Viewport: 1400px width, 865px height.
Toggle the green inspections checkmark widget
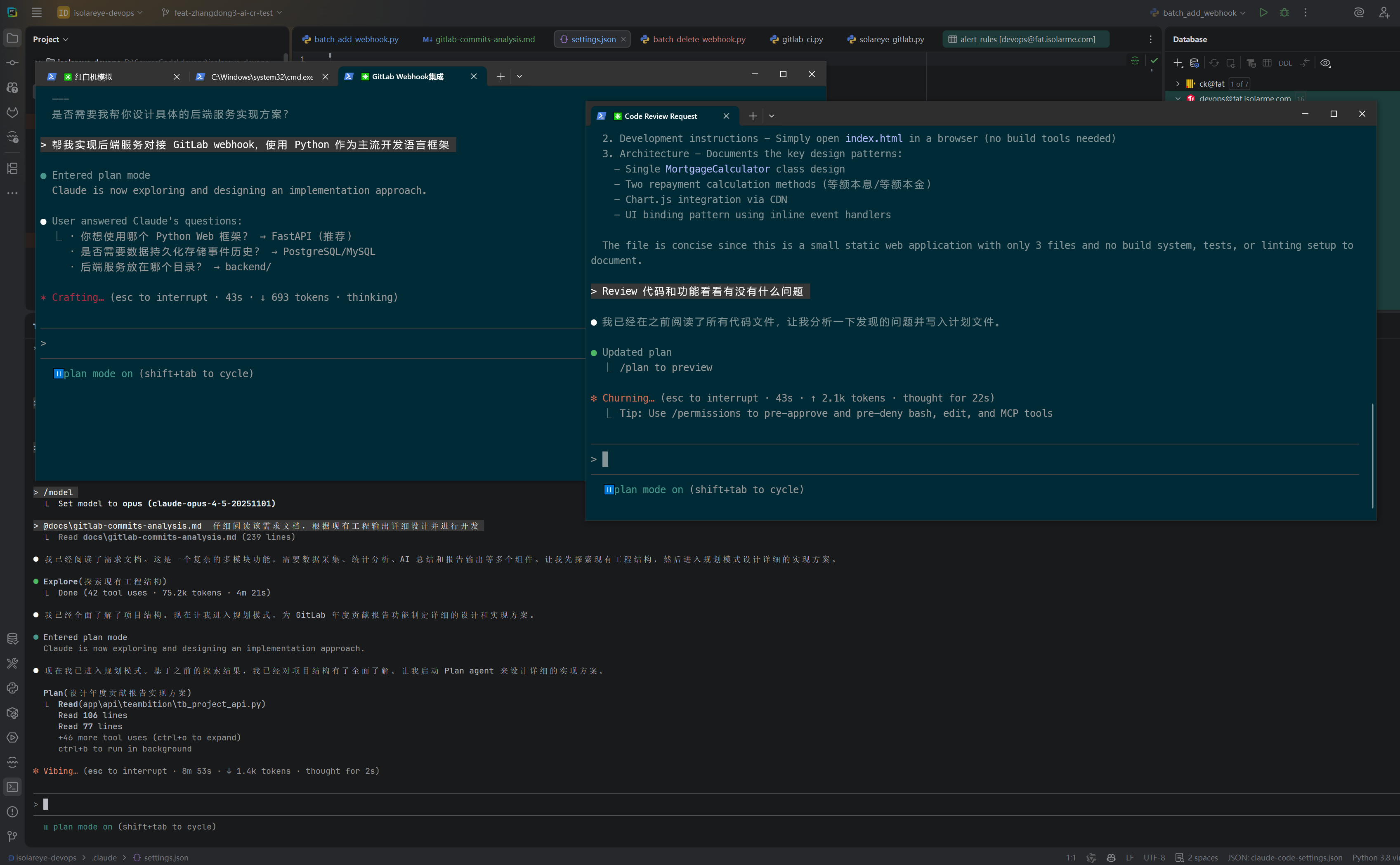point(1154,61)
